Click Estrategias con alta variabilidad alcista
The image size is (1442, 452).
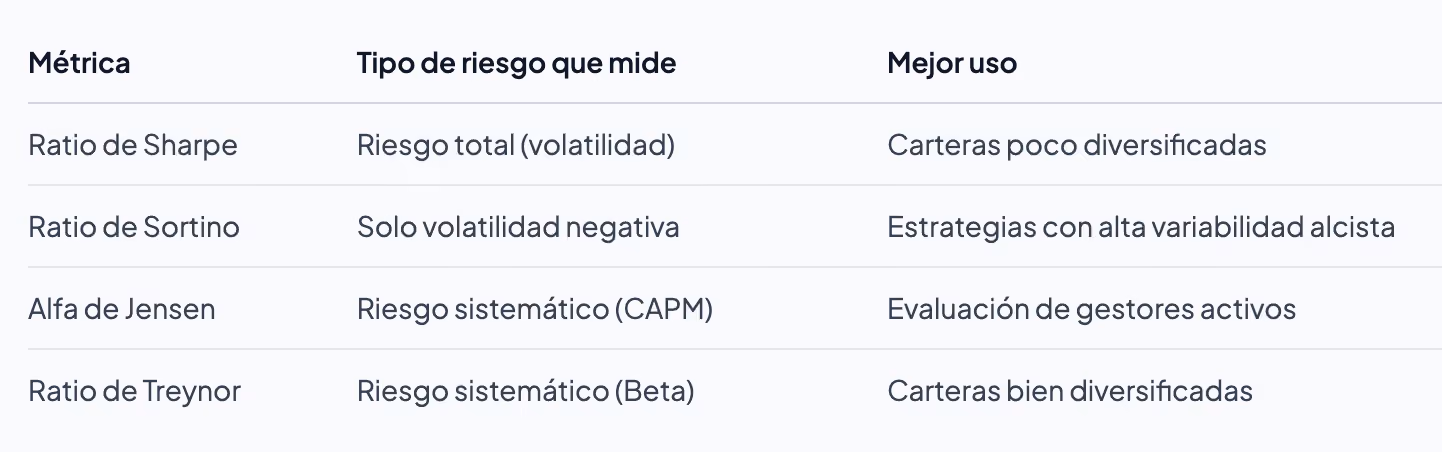pyautogui.click(x=1141, y=227)
